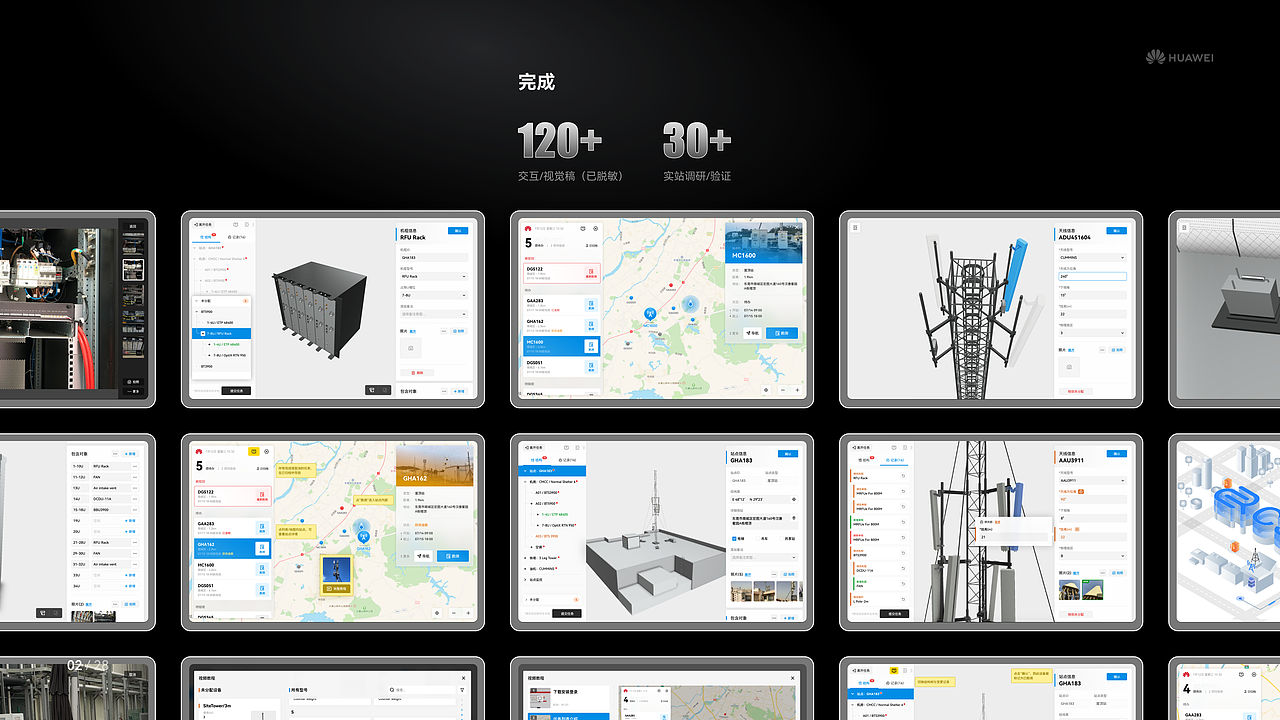Open yellow tutorial video thumbnail on GHA162 map
The width and height of the screenshot is (1280, 720).
tap(336, 575)
